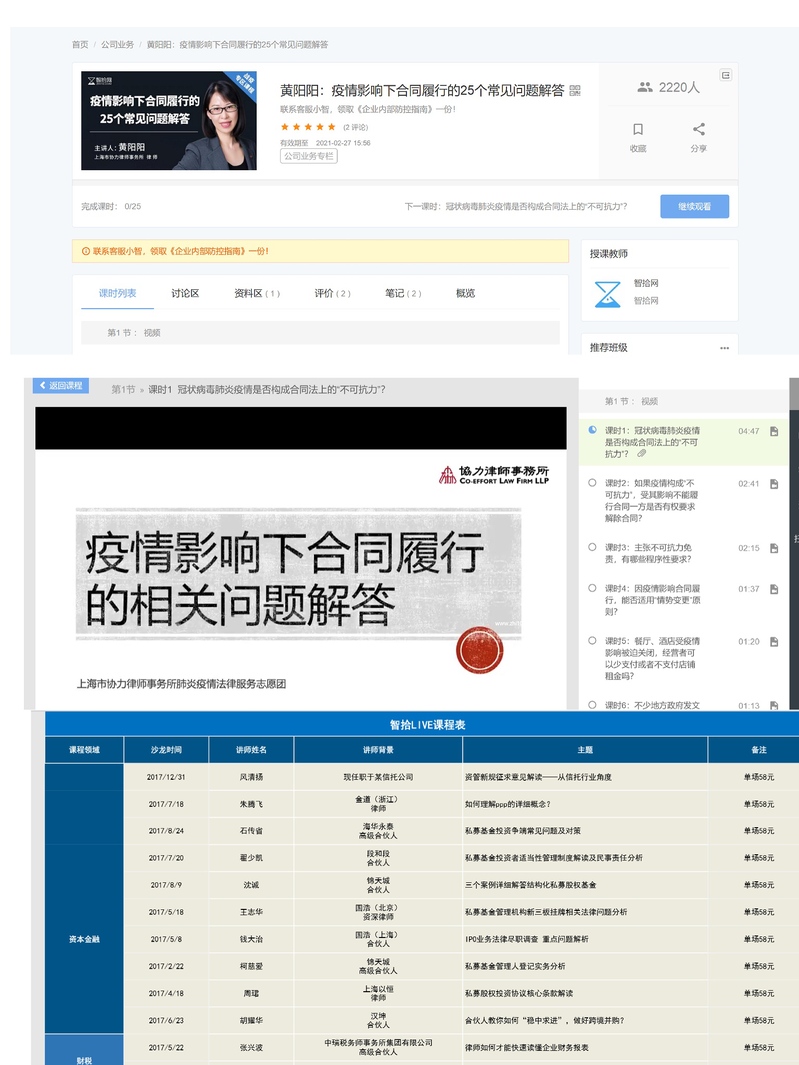This screenshot has width=799, height=1065.
Task: Switch to the 概览 tab
Action: coord(465,293)
